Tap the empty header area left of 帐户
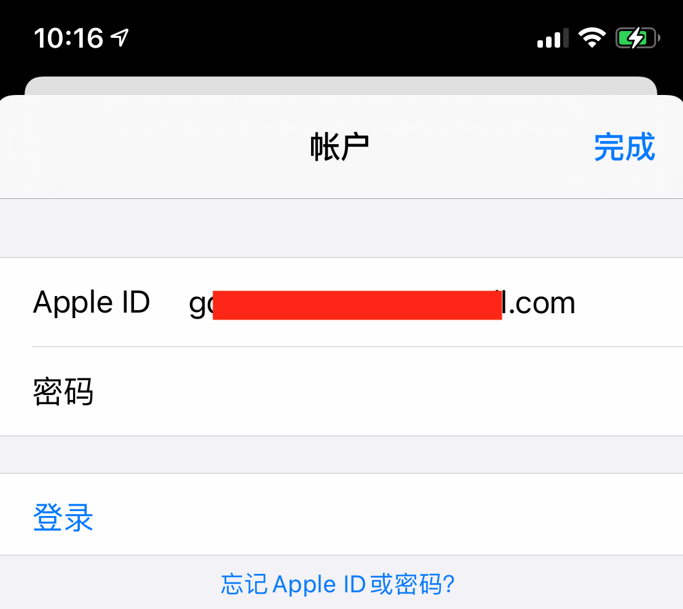683x609 pixels. [x=152, y=147]
